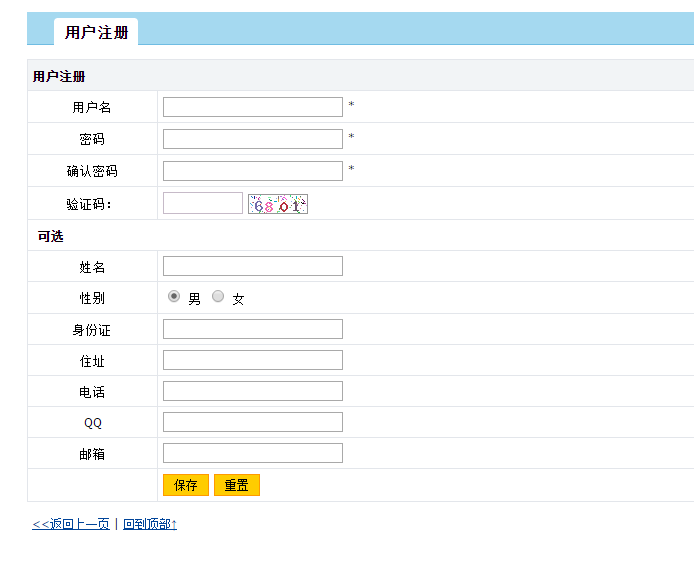694x567 pixels.
Task: Click the 回到顶部 link
Action: click(149, 523)
